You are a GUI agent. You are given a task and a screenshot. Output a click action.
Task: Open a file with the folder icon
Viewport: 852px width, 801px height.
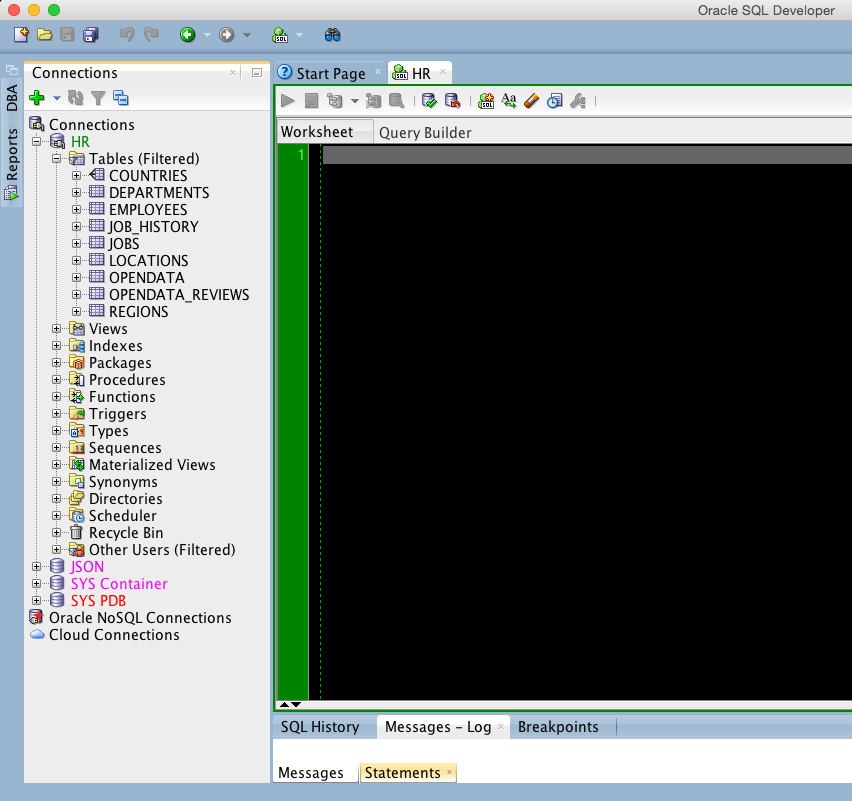point(44,35)
